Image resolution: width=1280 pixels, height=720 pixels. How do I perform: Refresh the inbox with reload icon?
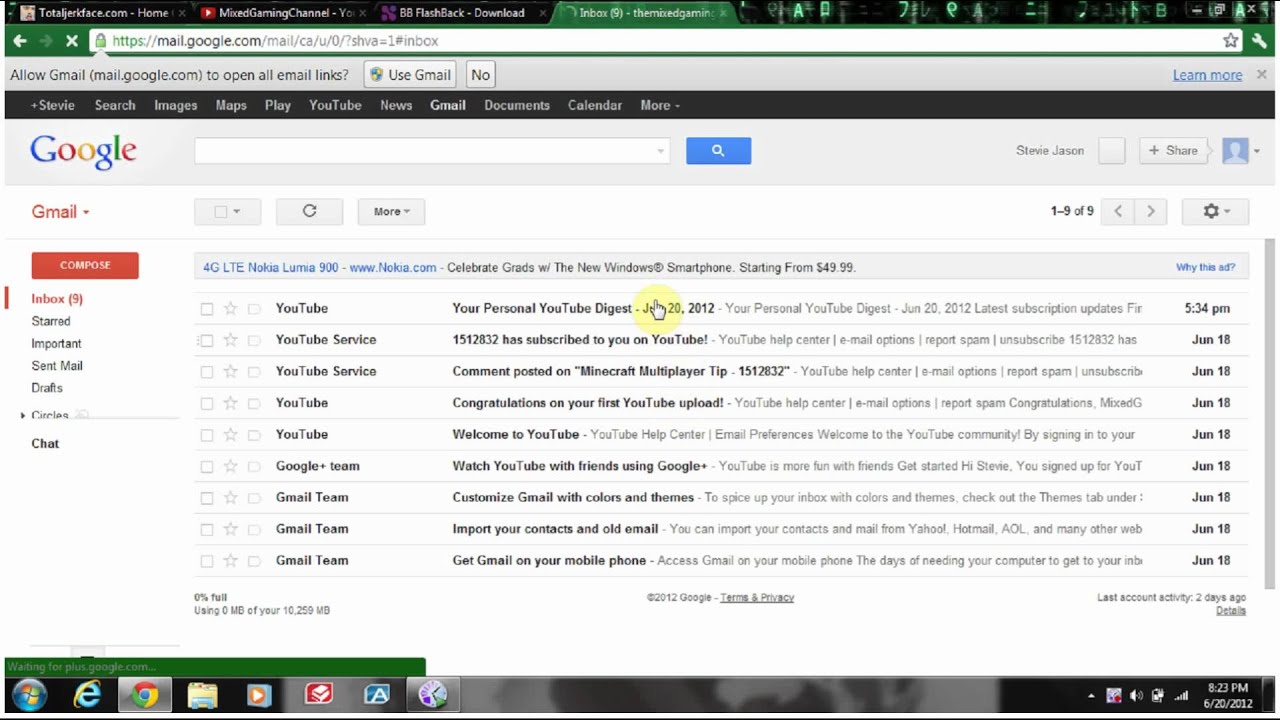309,211
